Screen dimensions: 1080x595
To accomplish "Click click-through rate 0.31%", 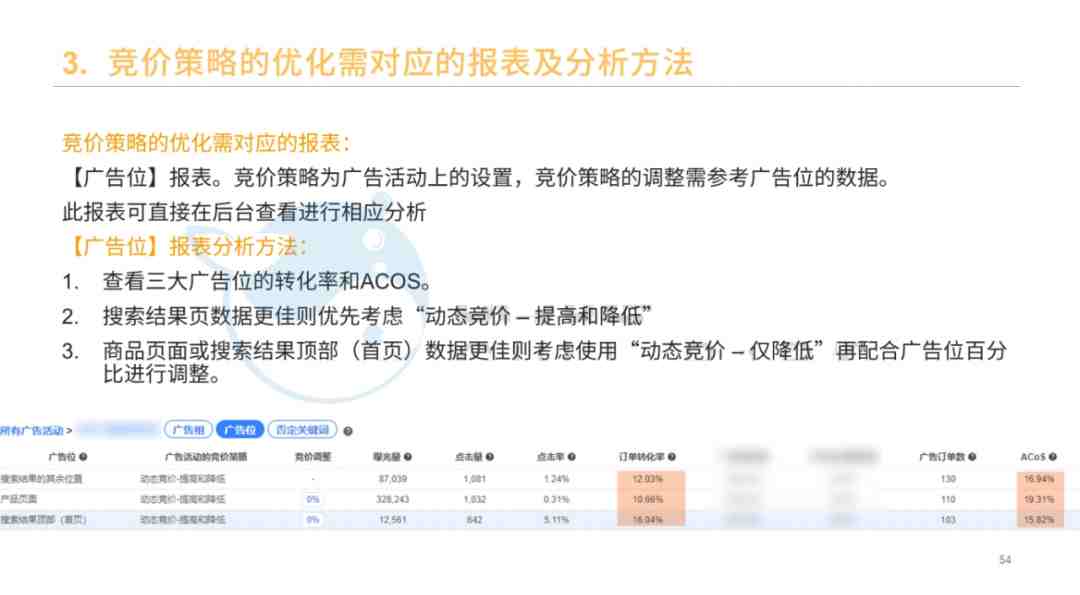I will click(x=557, y=499).
